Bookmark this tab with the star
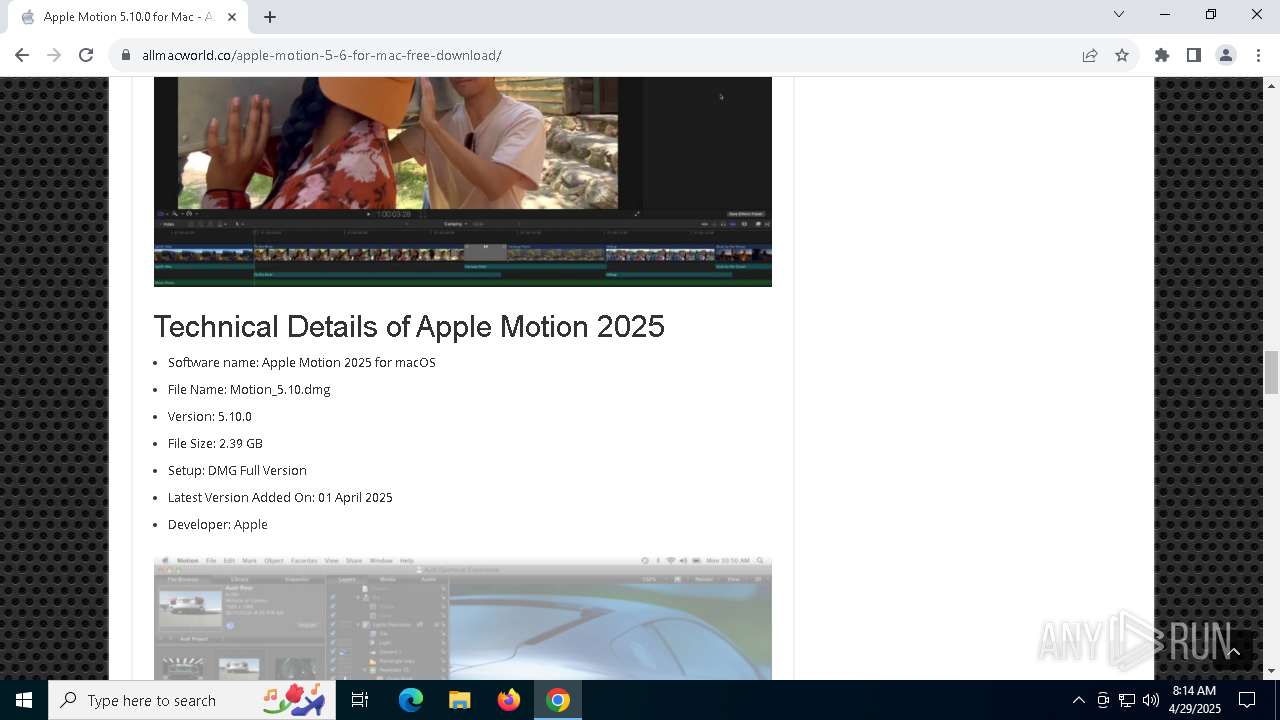Image resolution: width=1280 pixels, height=720 pixels. 1122,55
